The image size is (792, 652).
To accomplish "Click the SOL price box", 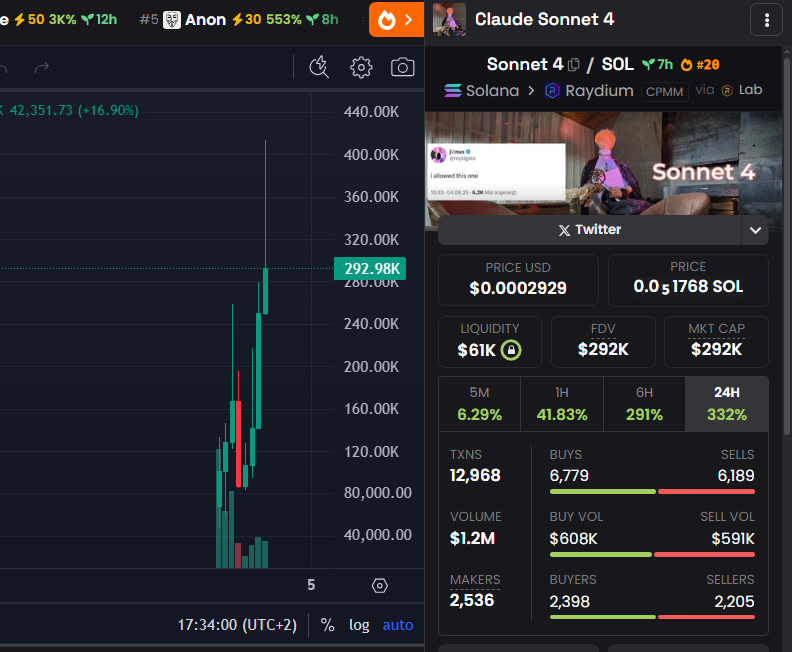I will pos(688,280).
